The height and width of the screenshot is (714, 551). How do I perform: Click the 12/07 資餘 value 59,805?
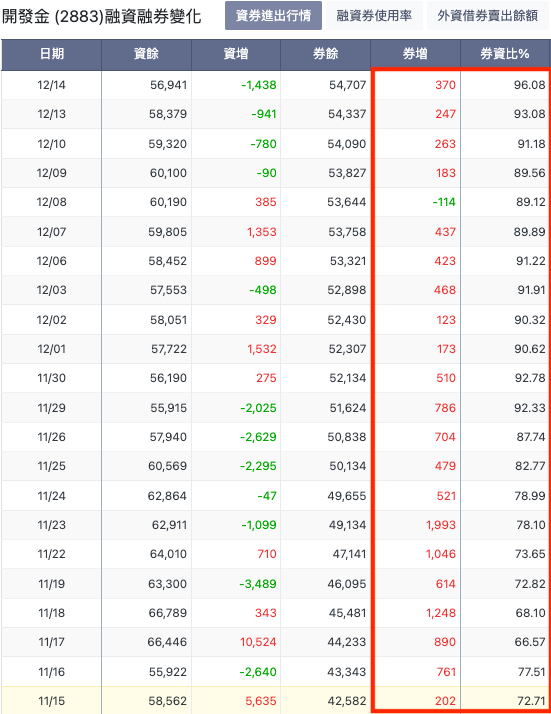pos(168,232)
